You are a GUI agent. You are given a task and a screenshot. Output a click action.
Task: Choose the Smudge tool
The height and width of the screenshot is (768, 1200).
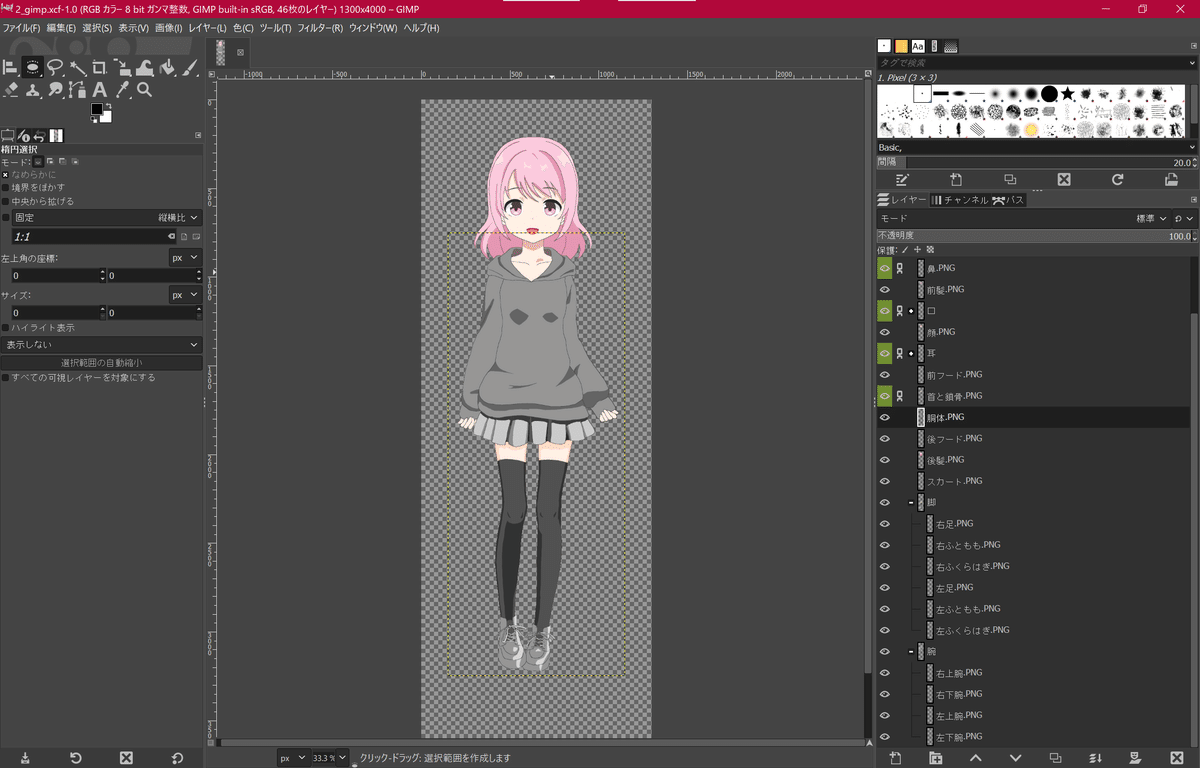(55, 90)
